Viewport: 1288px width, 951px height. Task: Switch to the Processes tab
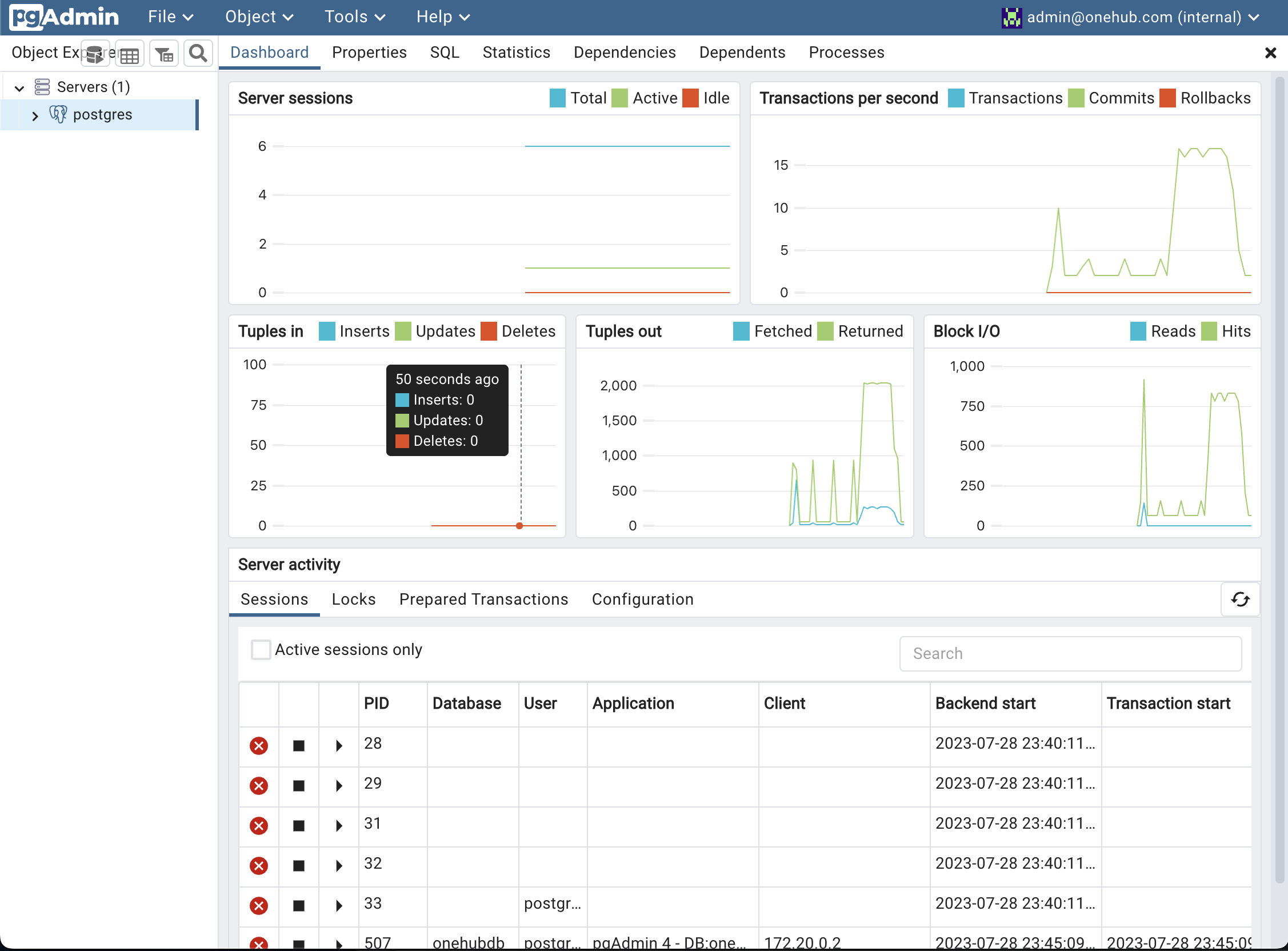pos(846,53)
